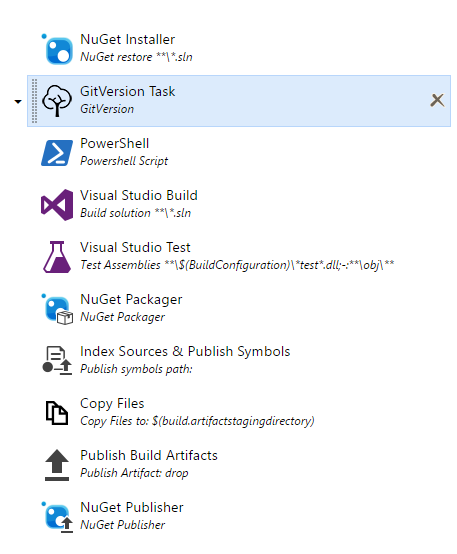The height and width of the screenshot is (554, 457).
Task: Select the NuGet Packager box icon
Action: 57,309
